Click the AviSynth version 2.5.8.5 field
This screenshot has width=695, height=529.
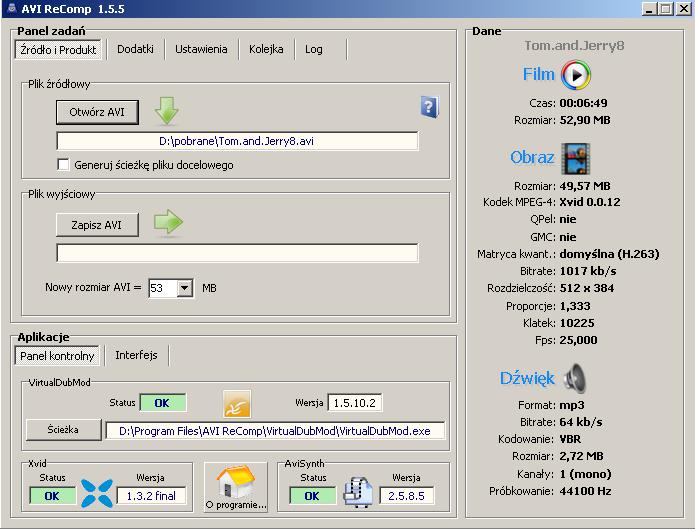pos(406,496)
